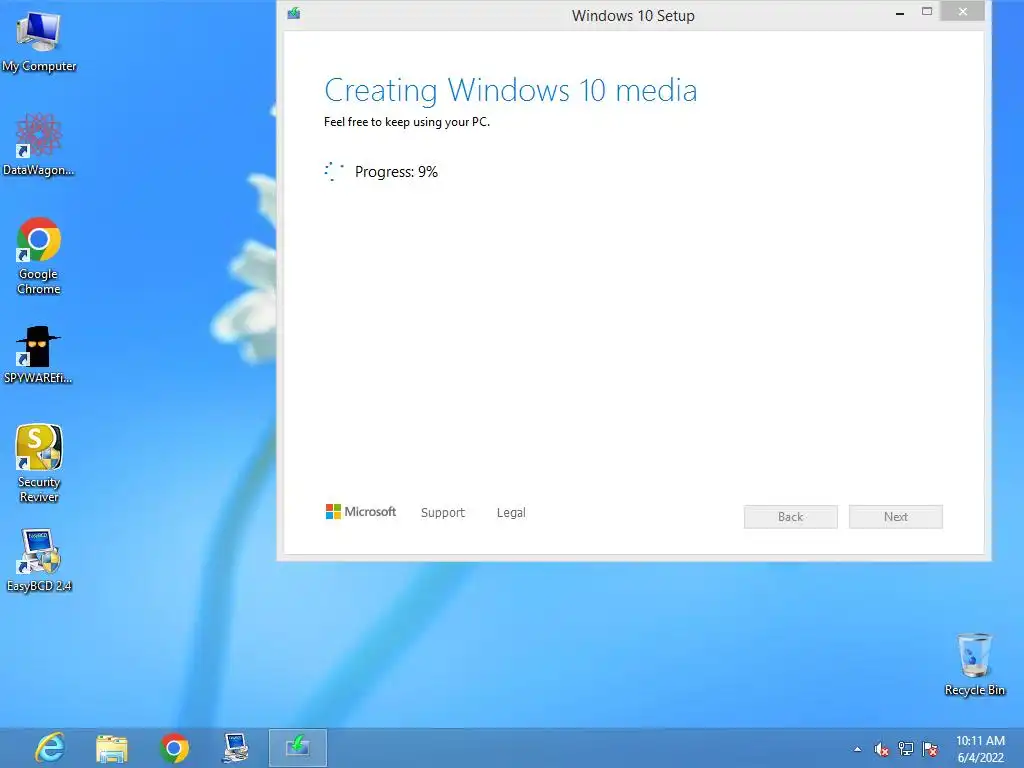Maximize the Windows 10 Setup window
The image size is (1024, 768).
pos(927,12)
